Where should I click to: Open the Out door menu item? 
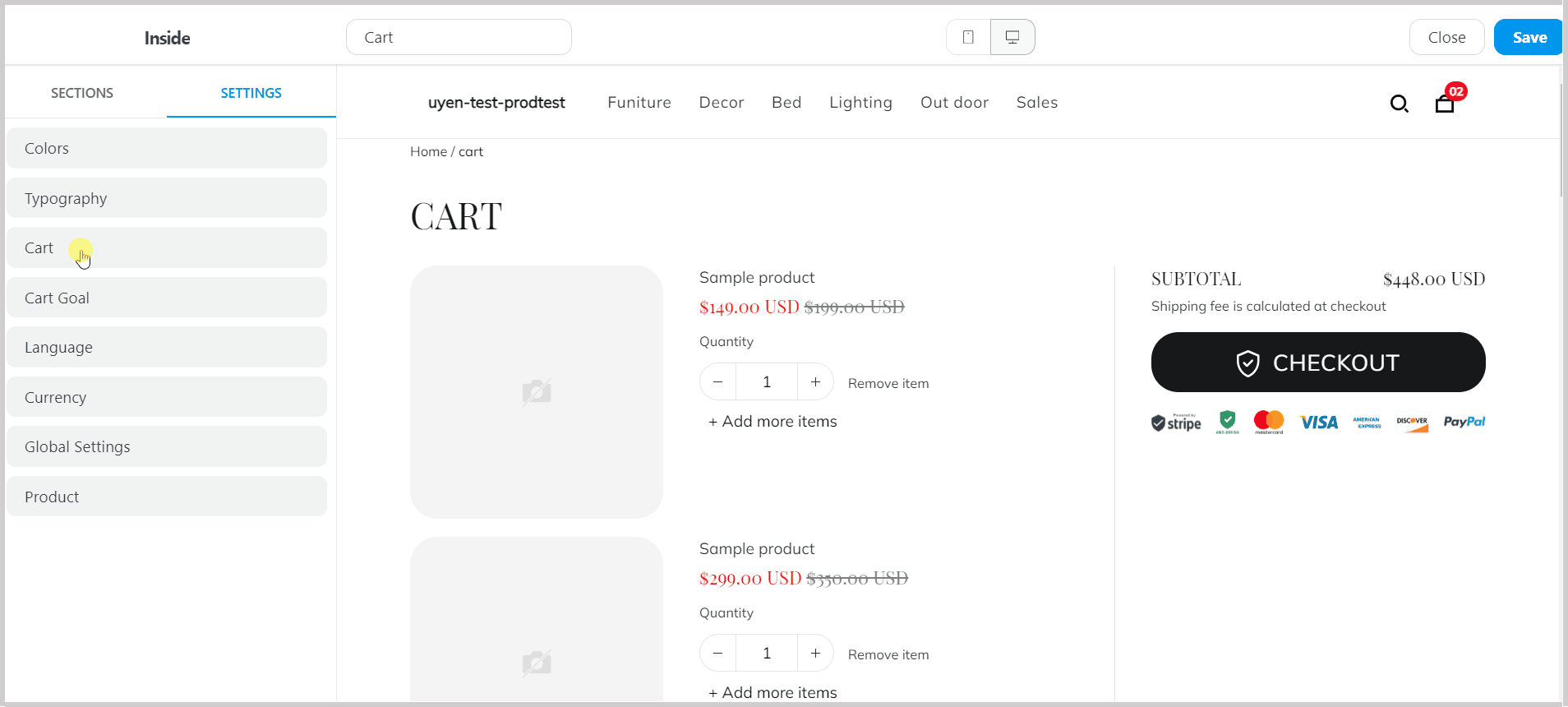954,103
